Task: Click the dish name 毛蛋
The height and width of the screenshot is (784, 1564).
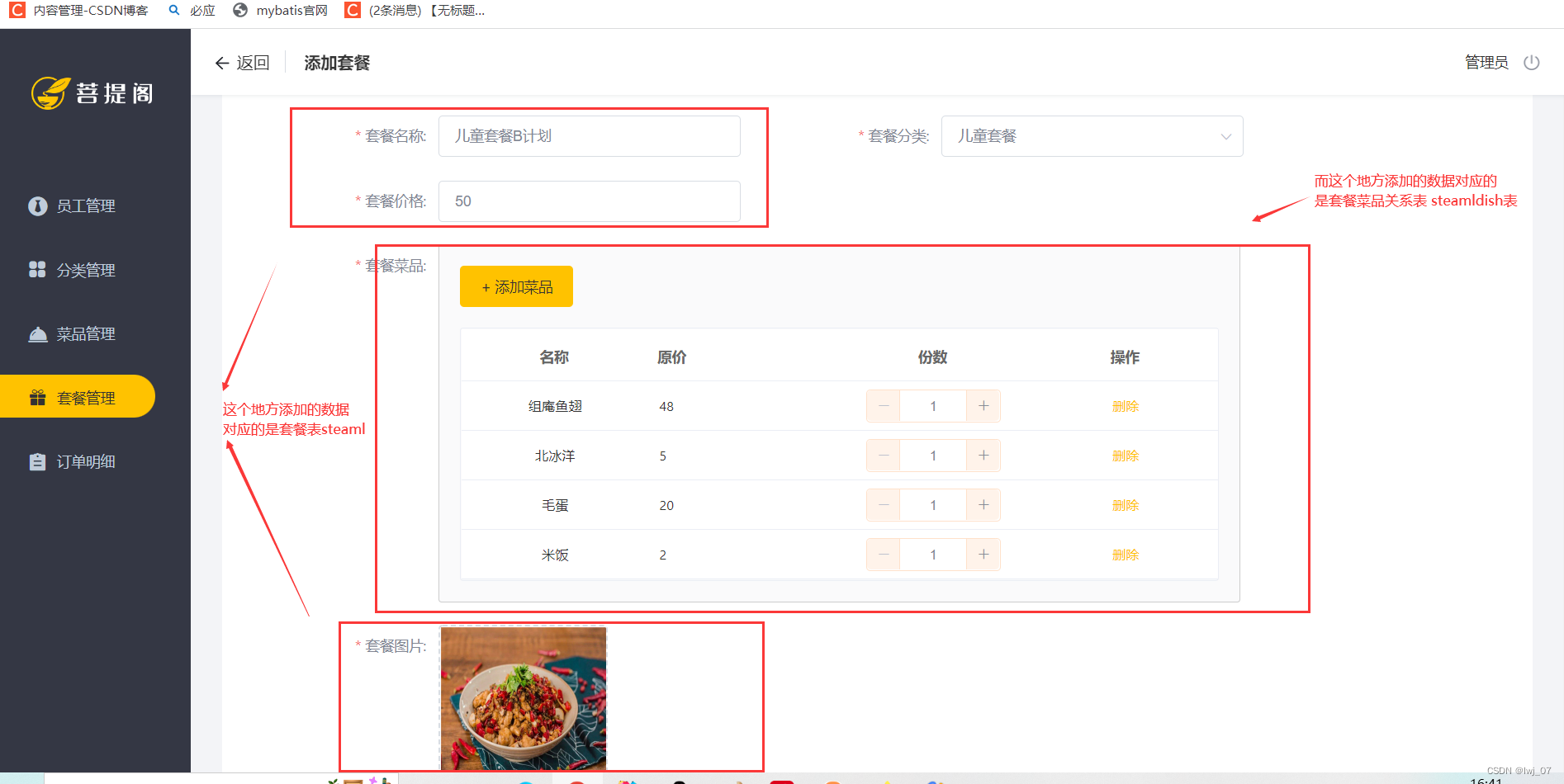Action: (555, 505)
